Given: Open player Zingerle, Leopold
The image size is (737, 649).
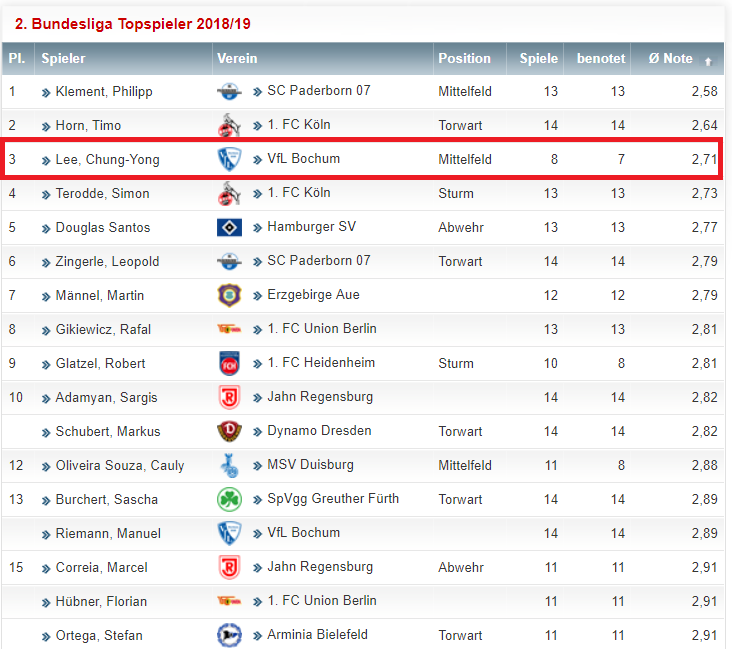Looking at the screenshot, I should 108,261.
